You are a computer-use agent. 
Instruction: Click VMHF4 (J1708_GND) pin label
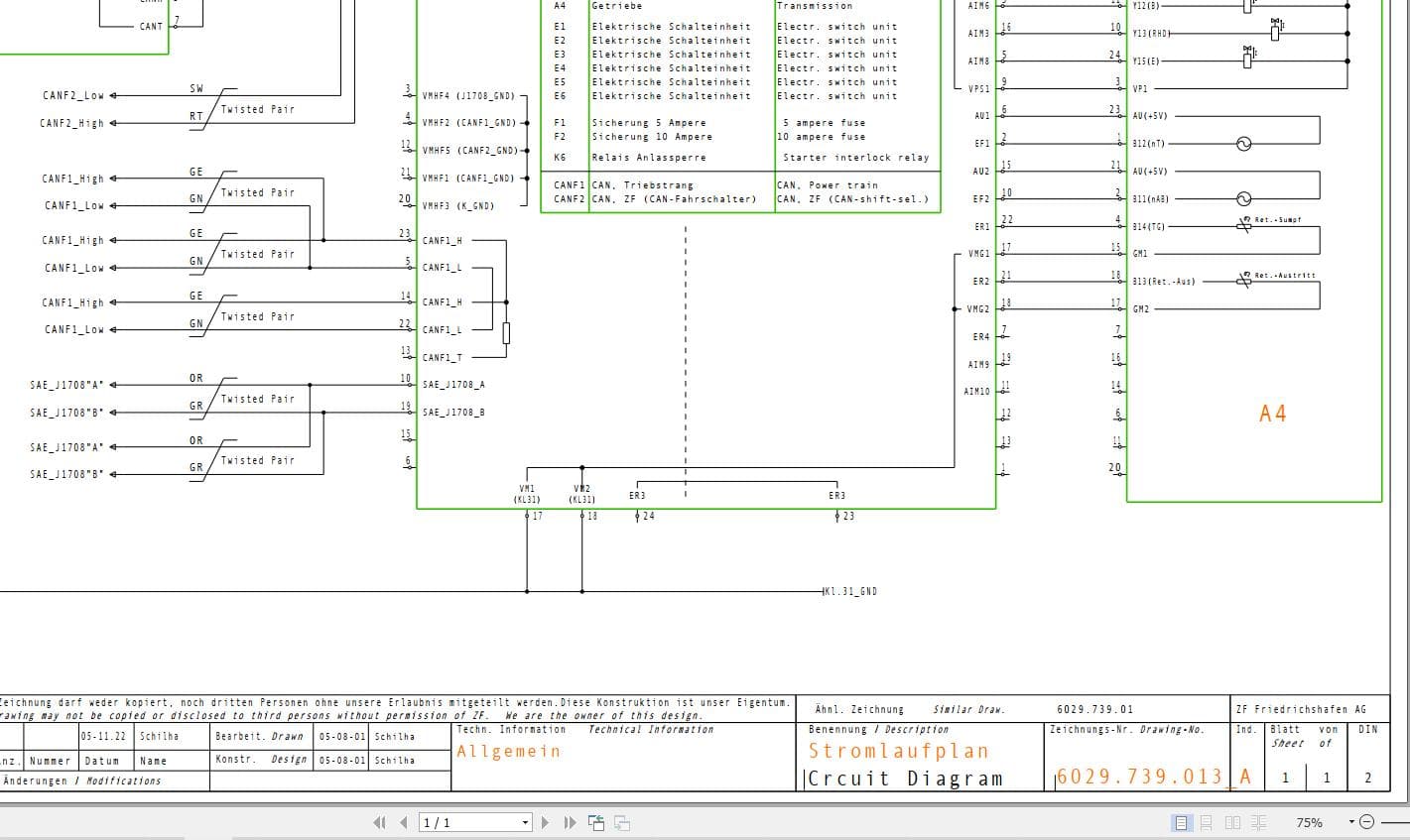pyautogui.click(x=468, y=96)
